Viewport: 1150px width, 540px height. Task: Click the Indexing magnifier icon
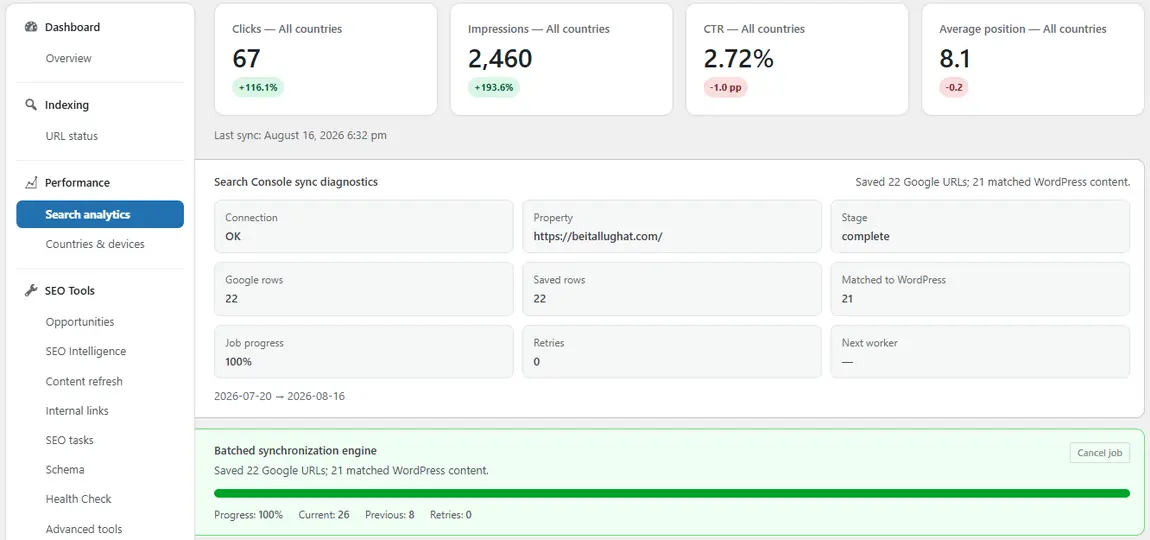30,105
